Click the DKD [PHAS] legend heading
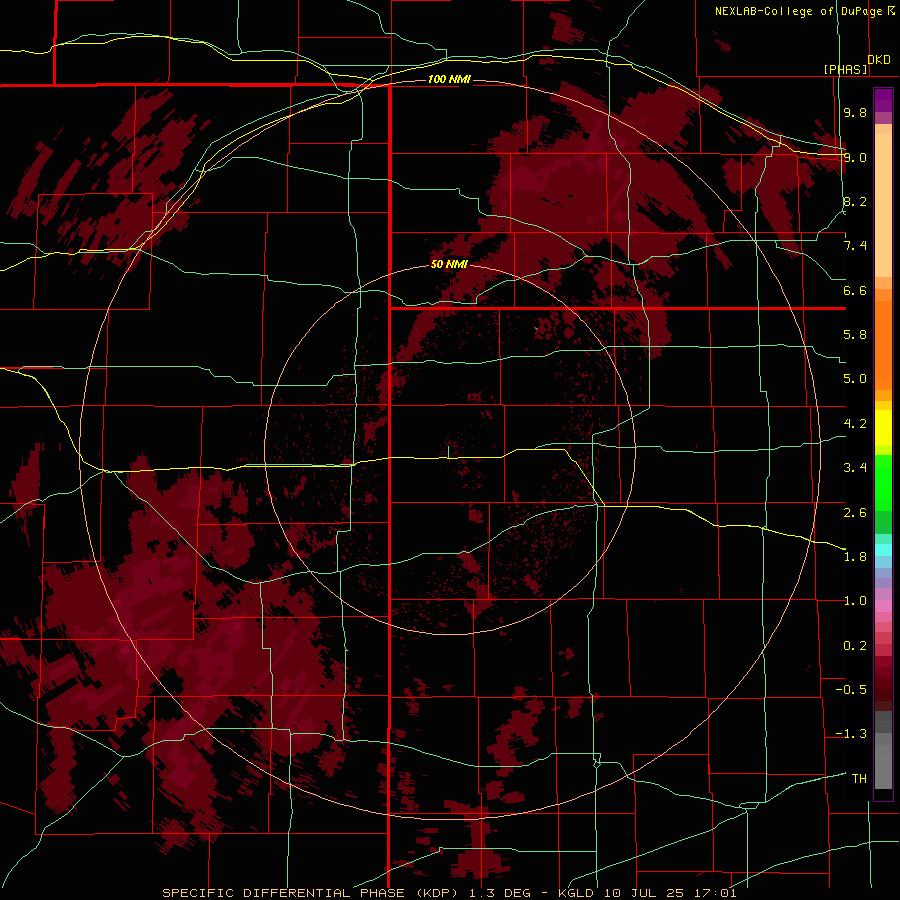 856,64
